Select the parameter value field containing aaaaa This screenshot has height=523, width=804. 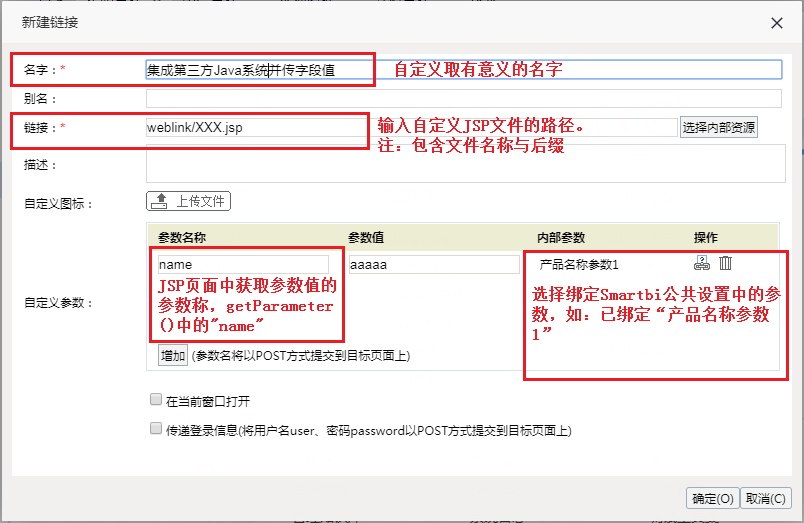tap(434, 265)
